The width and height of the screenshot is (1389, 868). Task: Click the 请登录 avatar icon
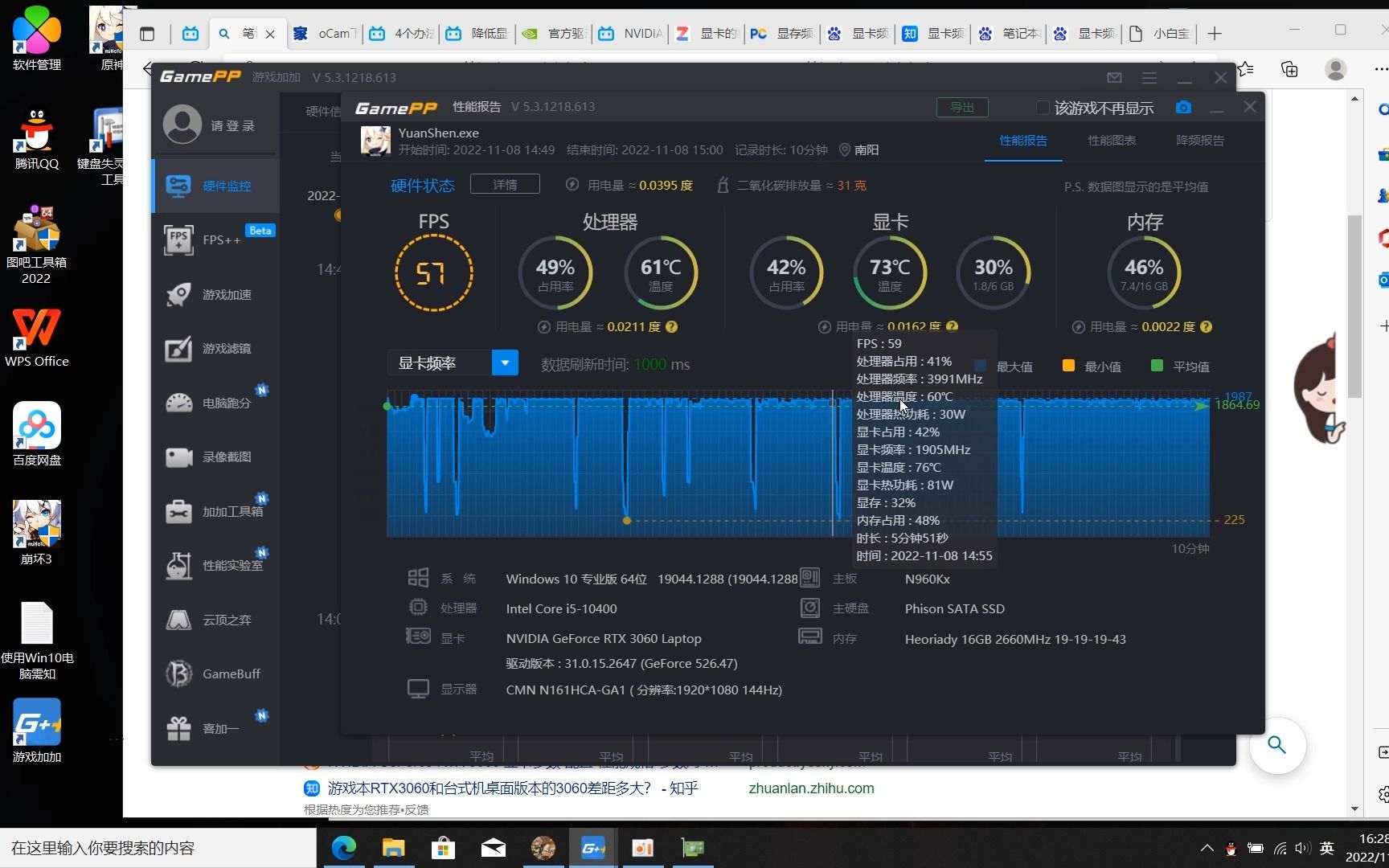(182, 125)
